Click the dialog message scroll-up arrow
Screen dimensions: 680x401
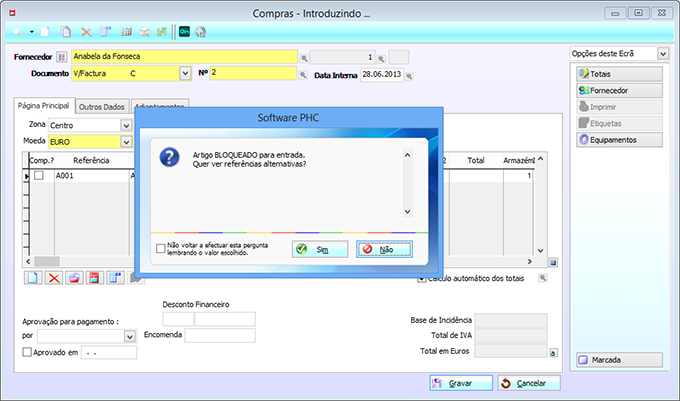pyautogui.click(x=407, y=155)
